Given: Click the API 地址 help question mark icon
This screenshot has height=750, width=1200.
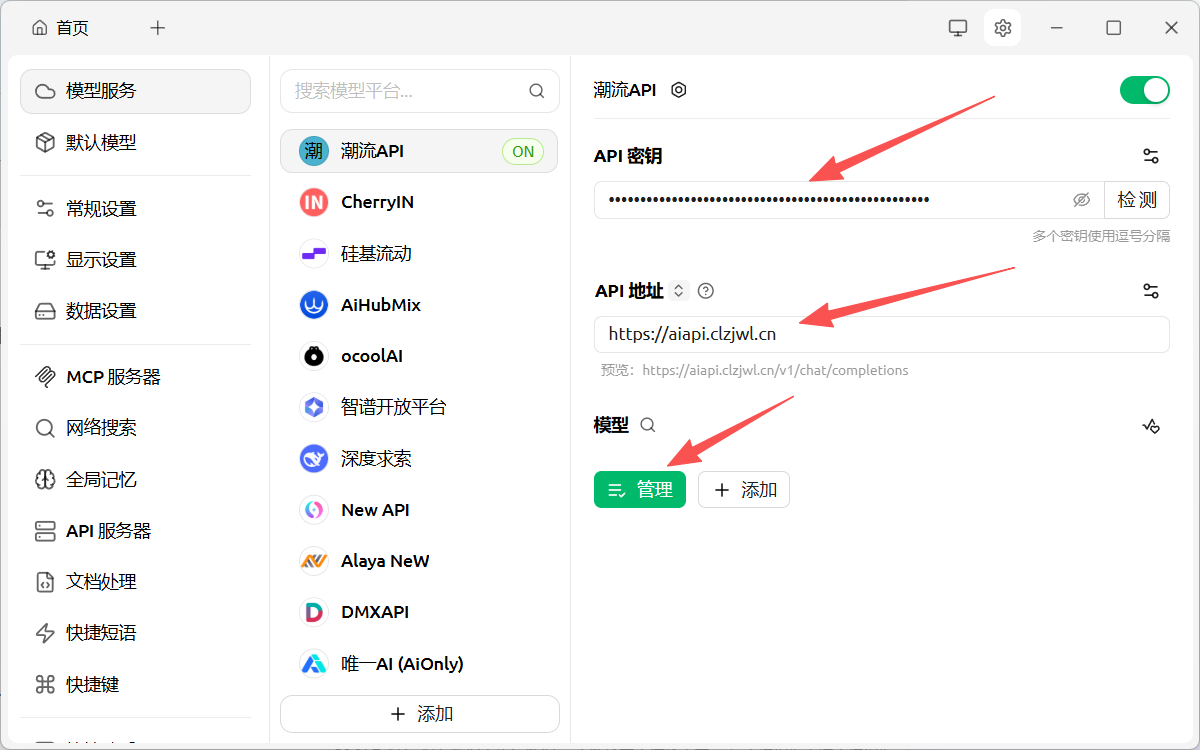Looking at the screenshot, I should pos(706,291).
